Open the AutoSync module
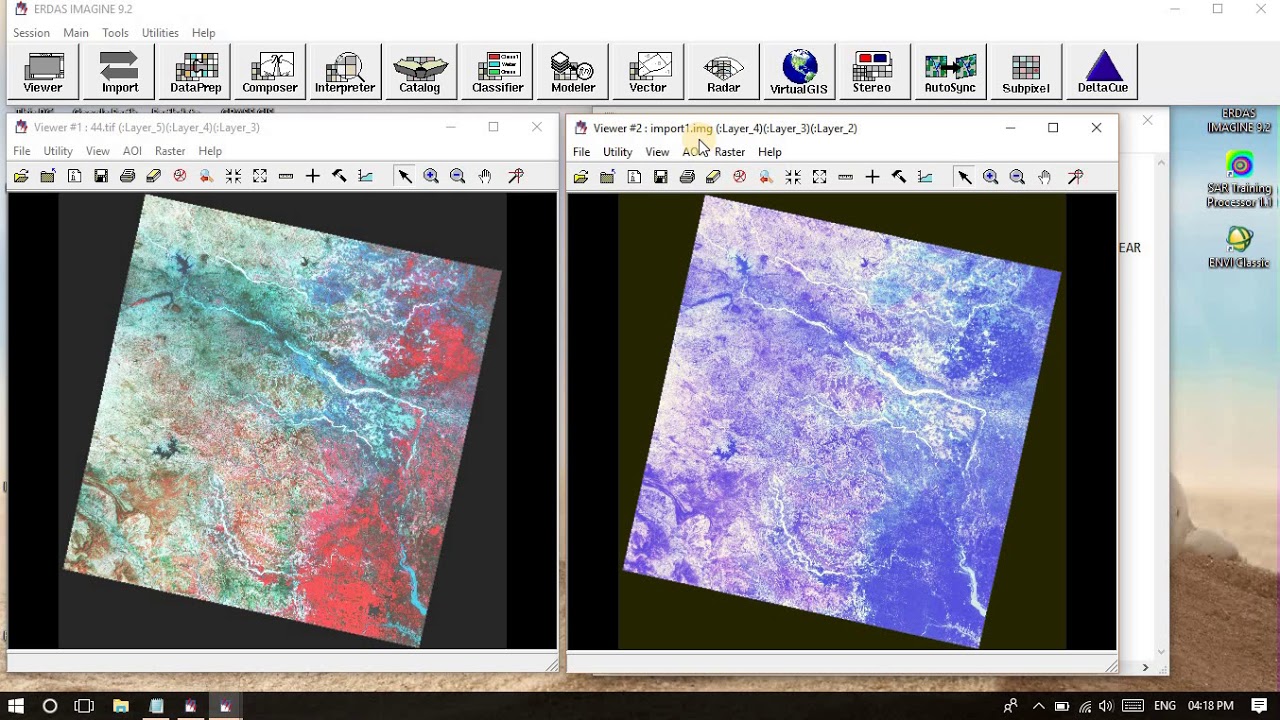Image resolution: width=1280 pixels, height=720 pixels. pos(950,72)
